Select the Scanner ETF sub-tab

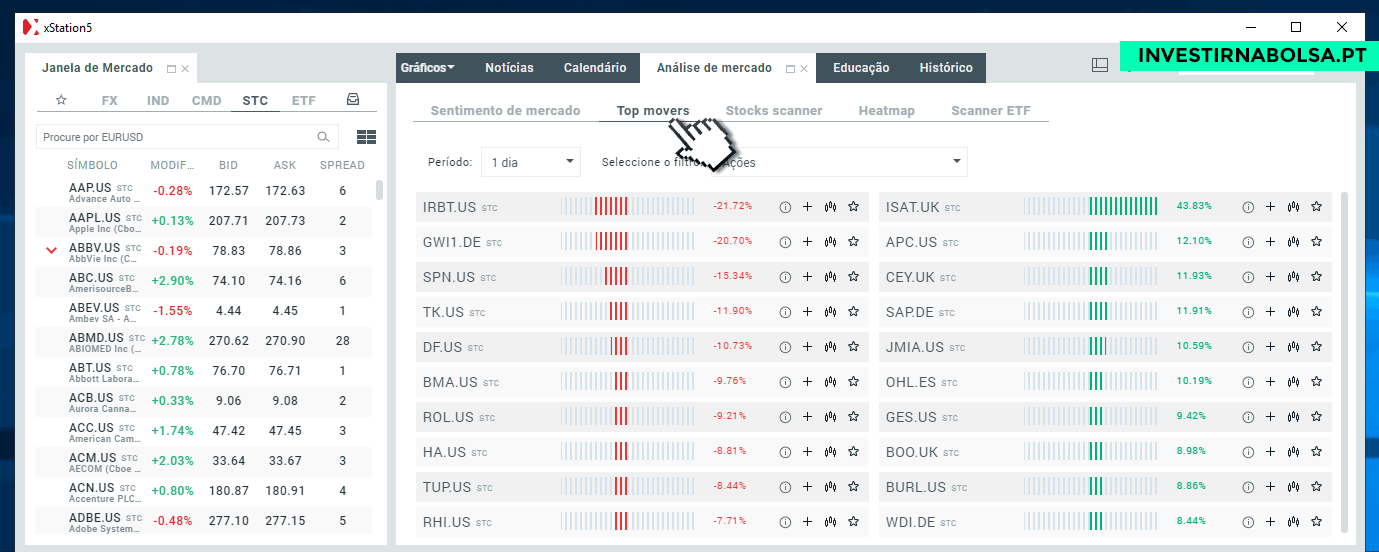[991, 111]
